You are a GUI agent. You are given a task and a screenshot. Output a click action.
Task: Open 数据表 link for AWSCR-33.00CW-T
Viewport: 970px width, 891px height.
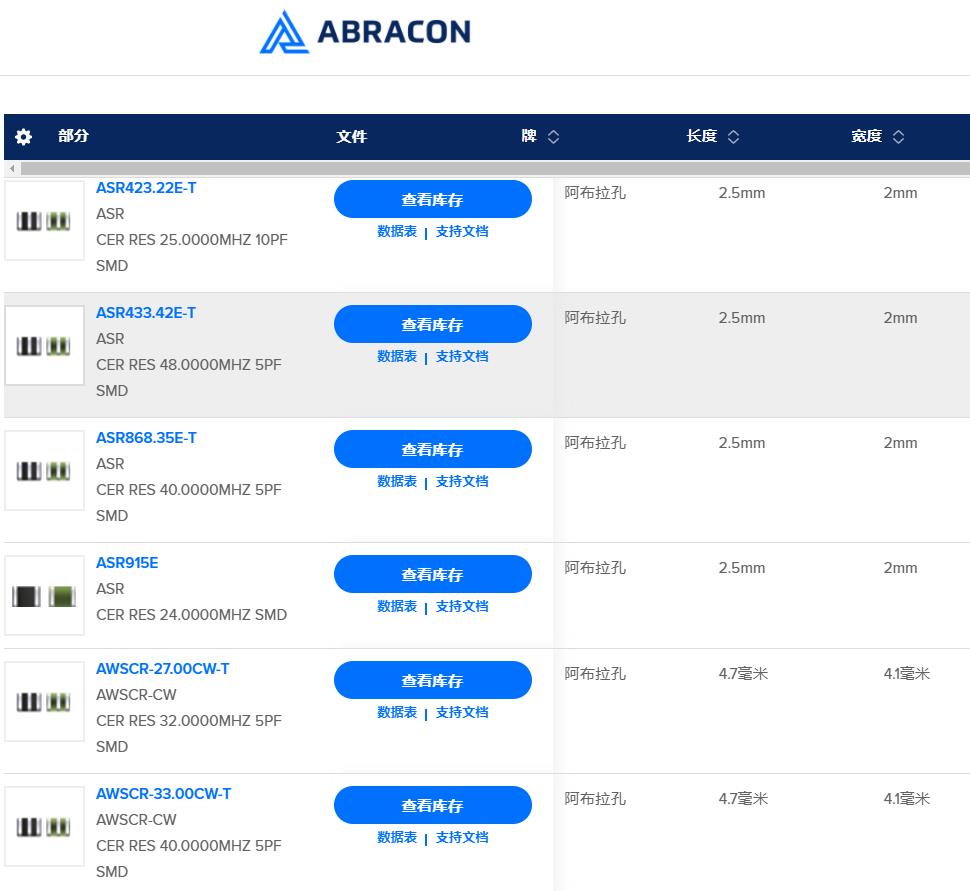tap(397, 837)
